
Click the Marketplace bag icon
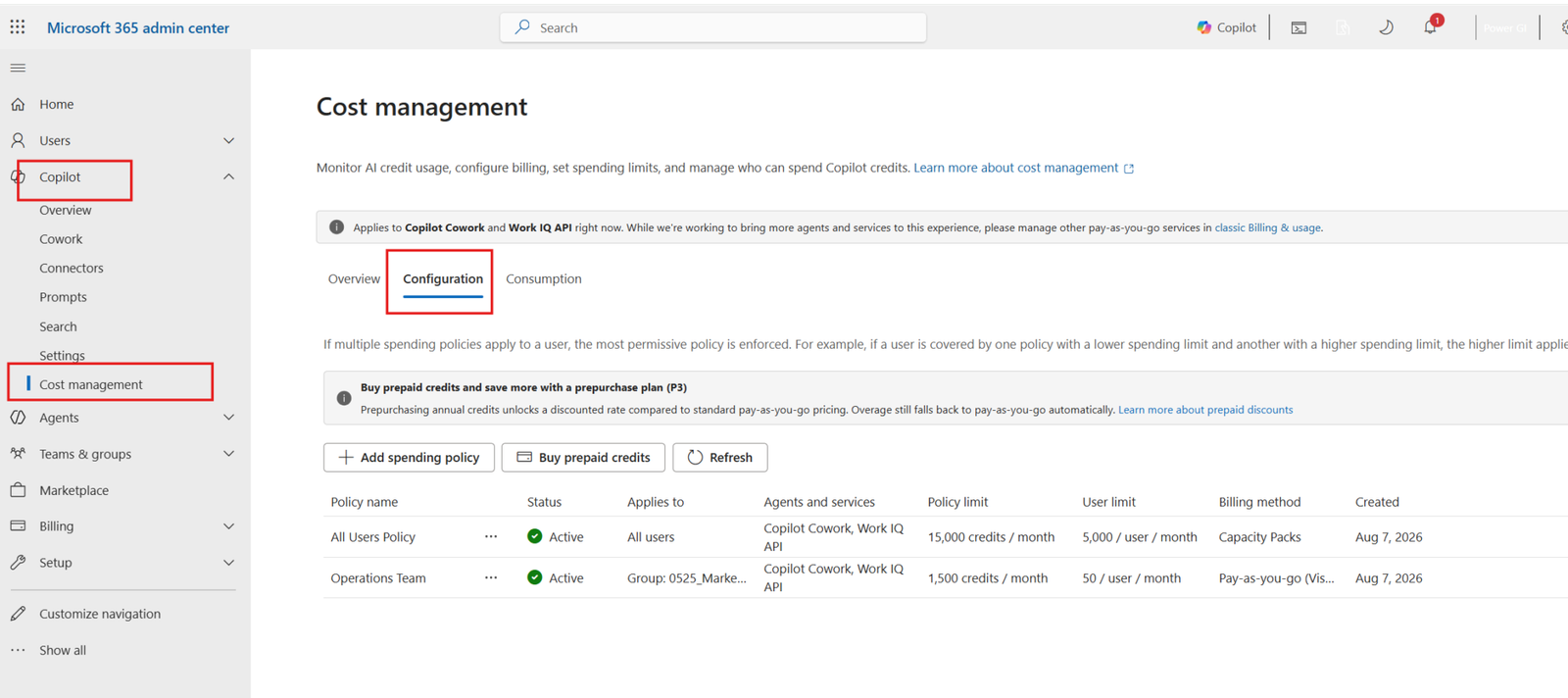click(18, 490)
